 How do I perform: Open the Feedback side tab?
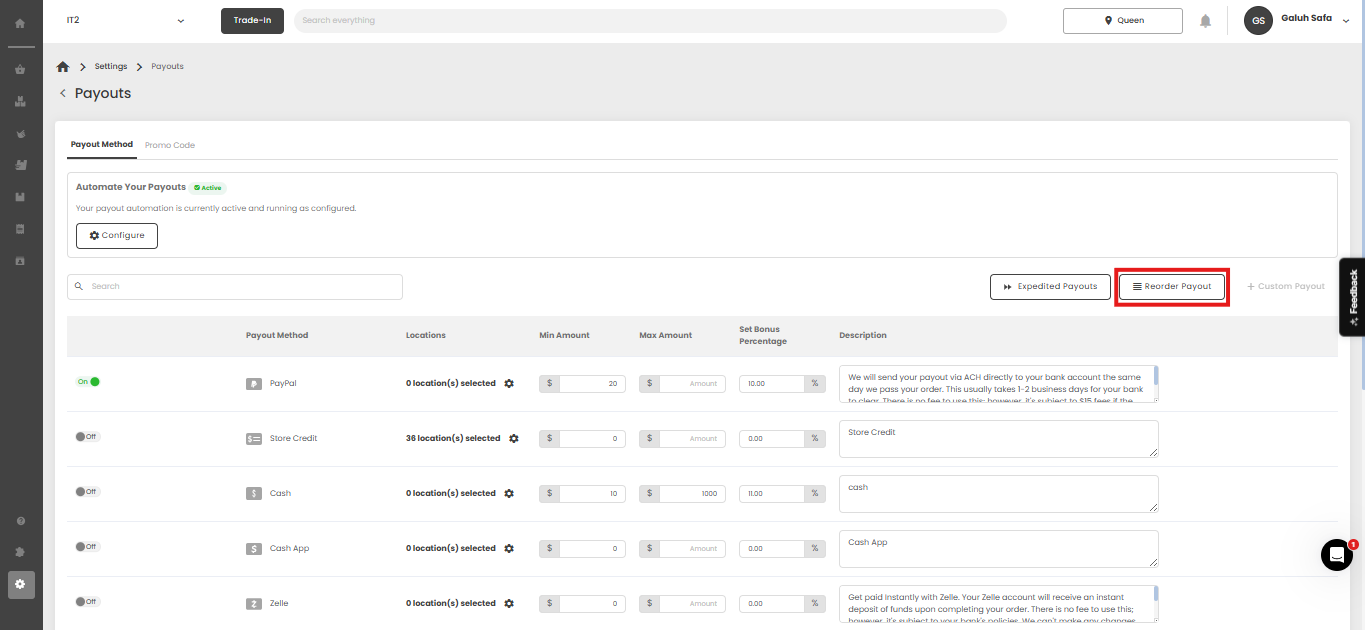coord(1352,297)
